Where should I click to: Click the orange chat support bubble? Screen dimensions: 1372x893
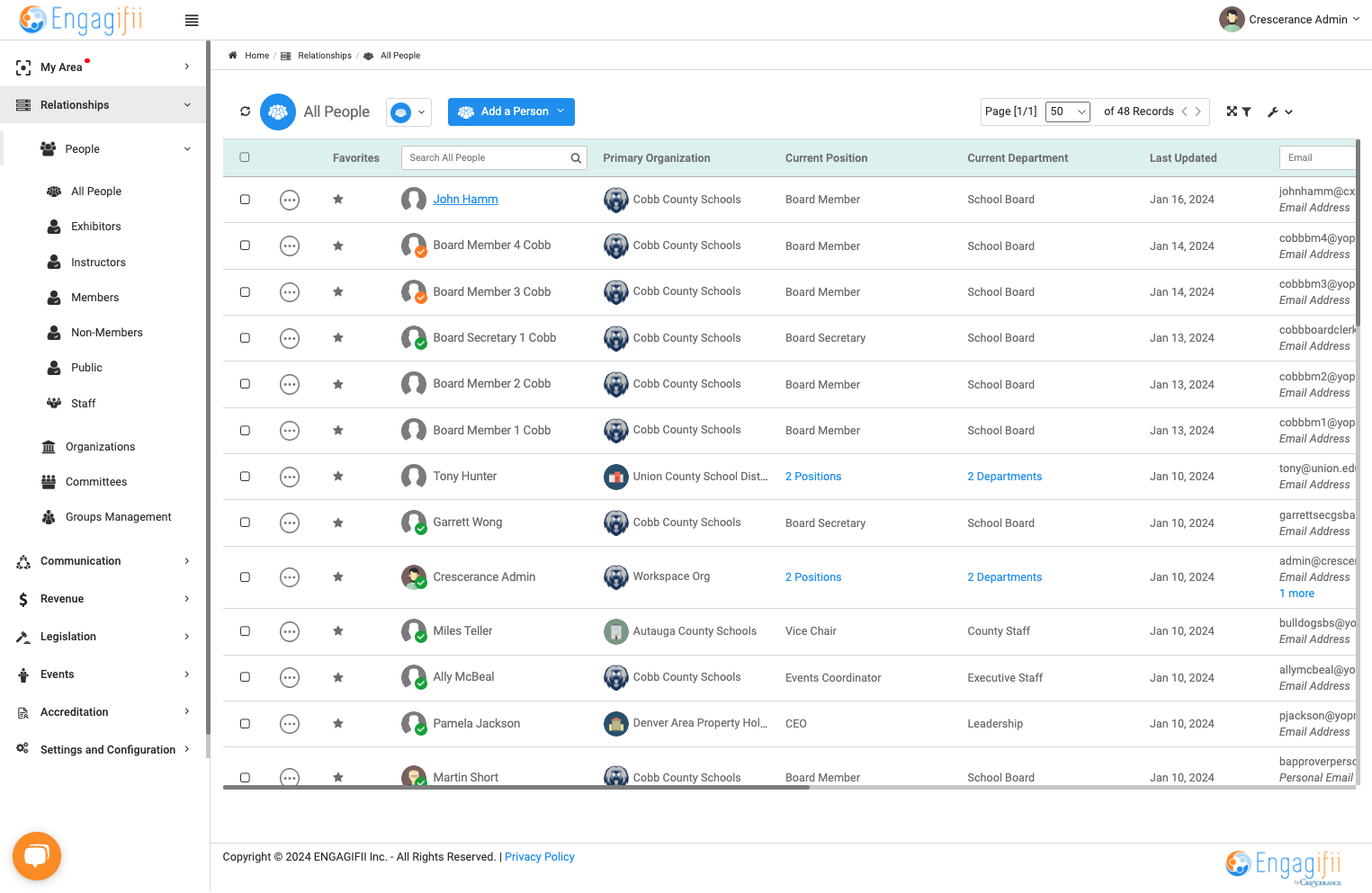pyautogui.click(x=37, y=856)
